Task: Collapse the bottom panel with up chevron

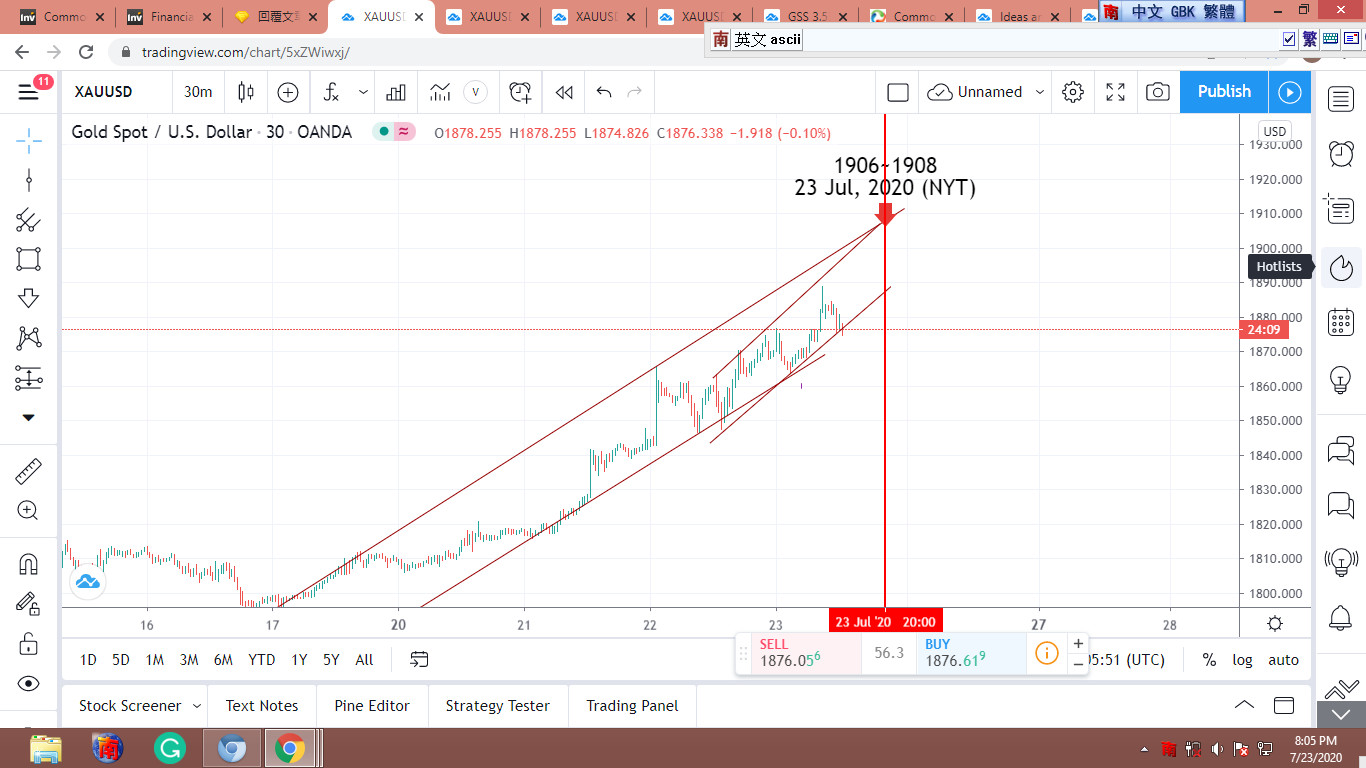Action: (1244, 705)
